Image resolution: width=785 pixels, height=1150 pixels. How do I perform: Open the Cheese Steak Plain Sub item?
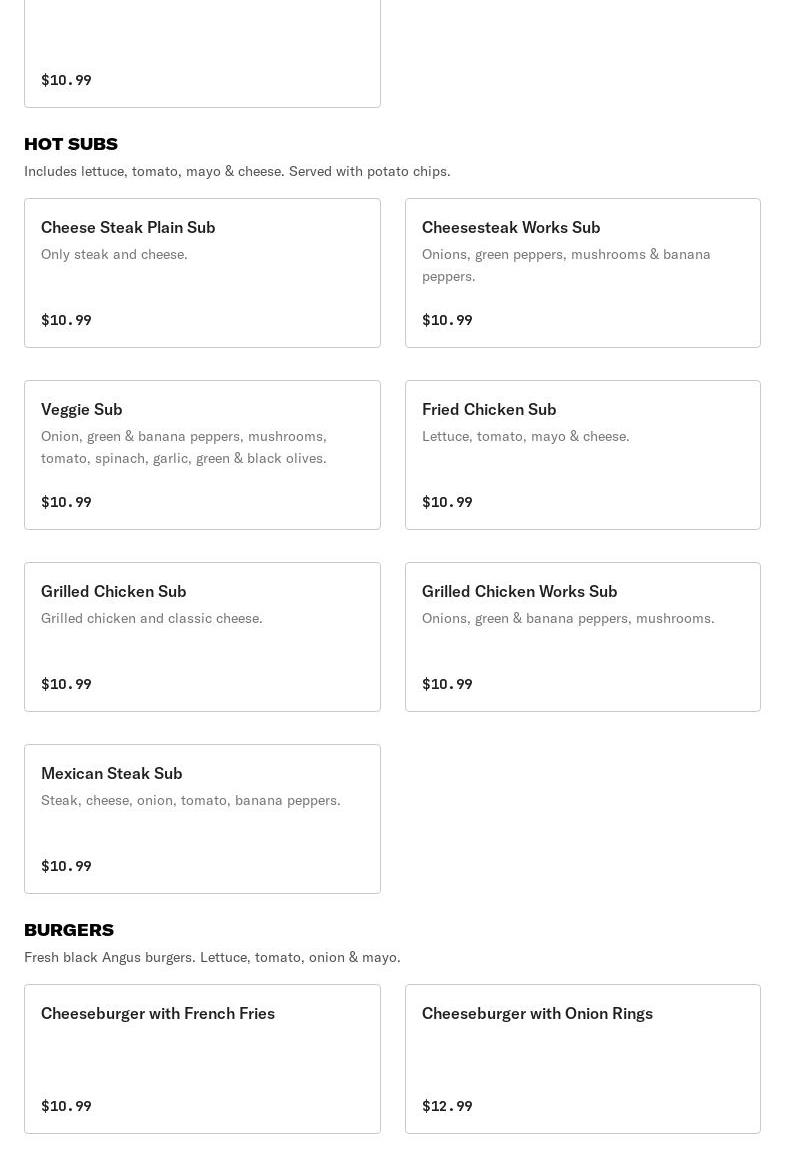coord(128,227)
